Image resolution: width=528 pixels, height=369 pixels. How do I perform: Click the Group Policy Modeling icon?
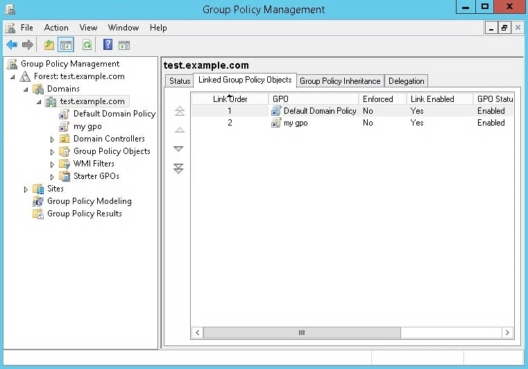pyautogui.click(x=38, y=201)
